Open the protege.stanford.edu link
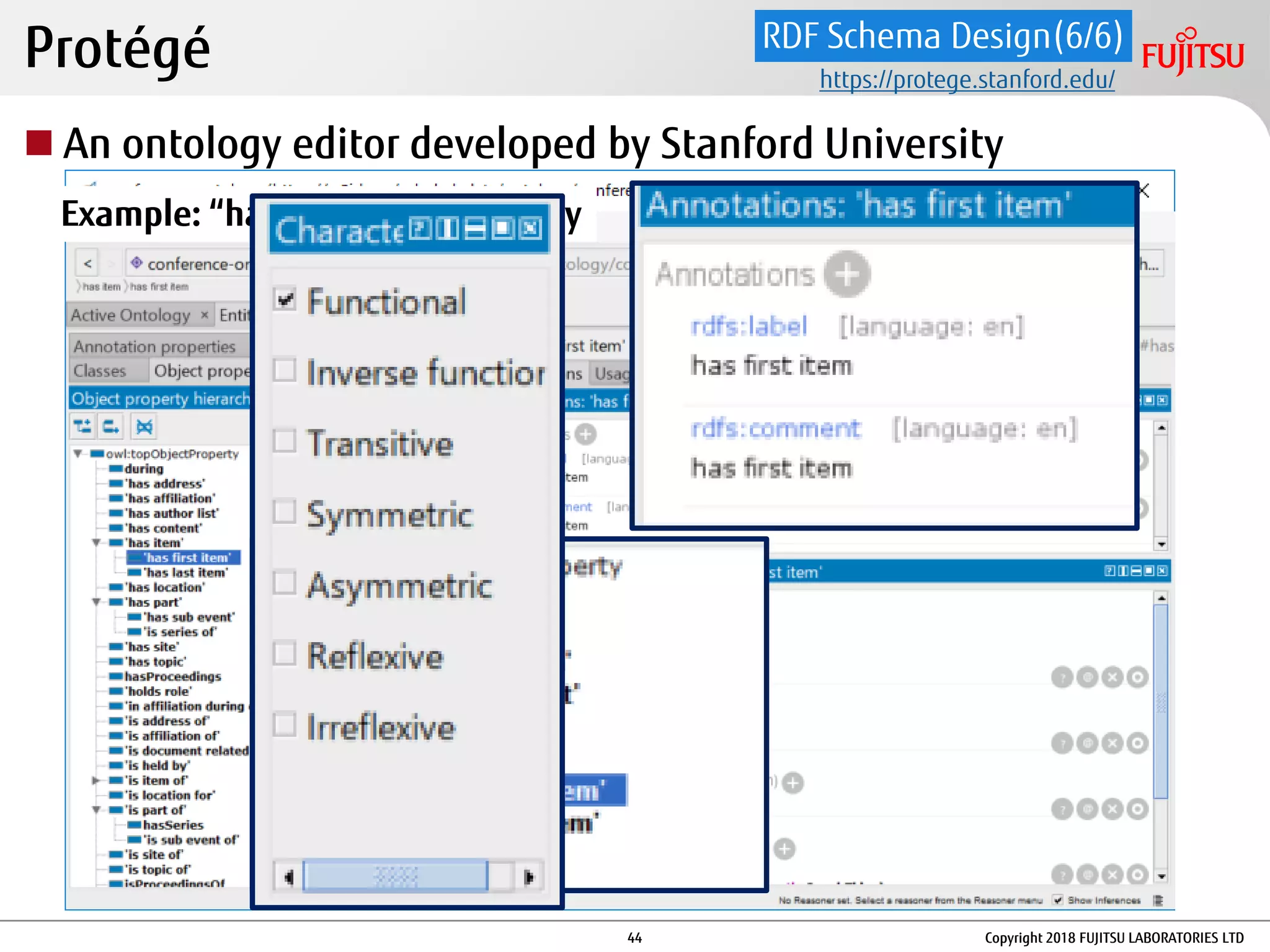Viewport: 1270px width, 952px height. point(967,79)
